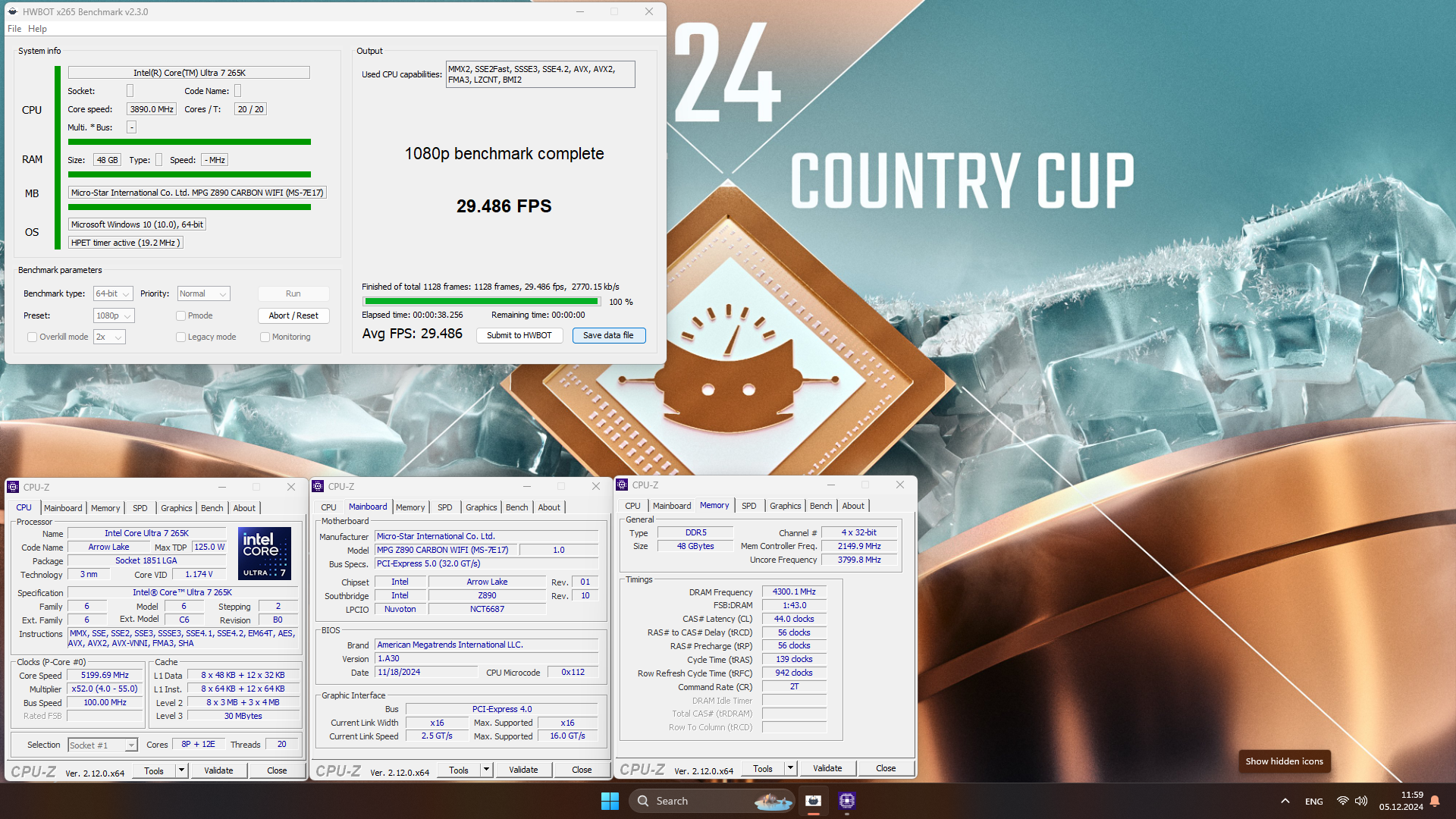Enable the Overkill mode checkbox
Image resolution: width=1456 pixels, height=819 pixels.
click(x=33, y=337)
